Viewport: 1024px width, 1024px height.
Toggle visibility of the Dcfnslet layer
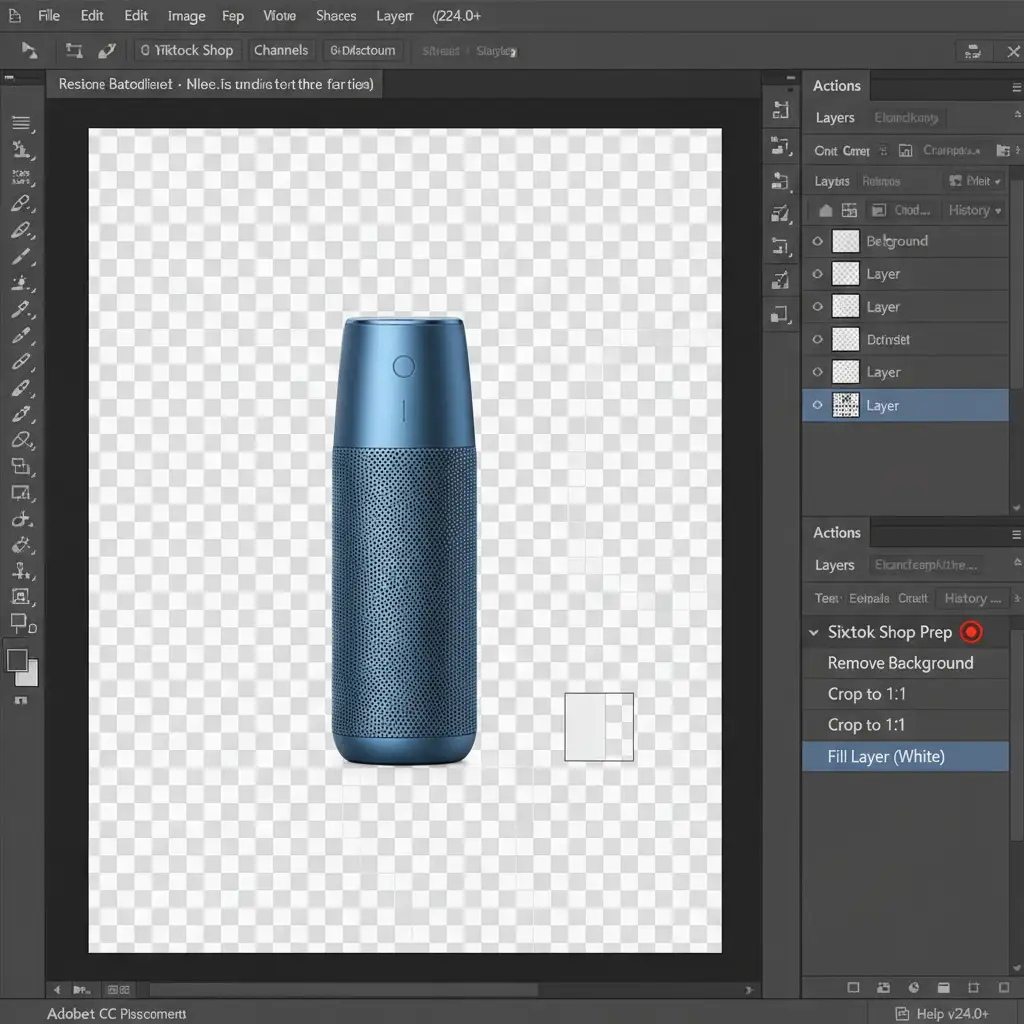(x=818, y=339)
